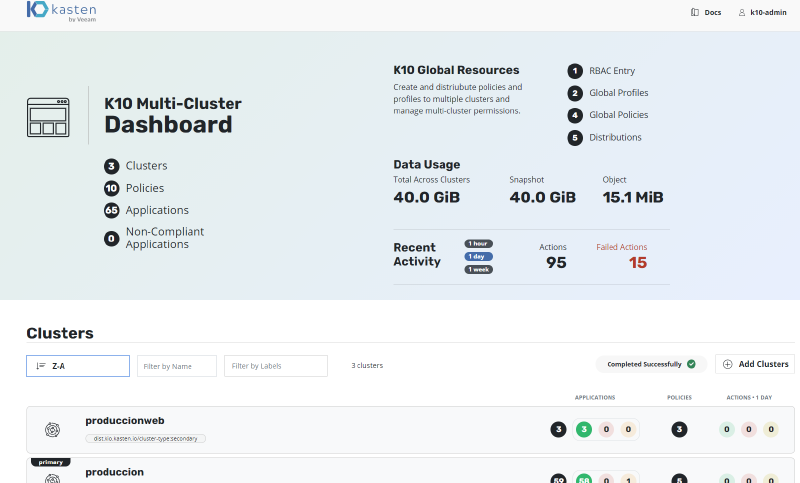Click the produccionweb cluster-type secondary label
Viewport: 800px width, 483px height.
145,439
